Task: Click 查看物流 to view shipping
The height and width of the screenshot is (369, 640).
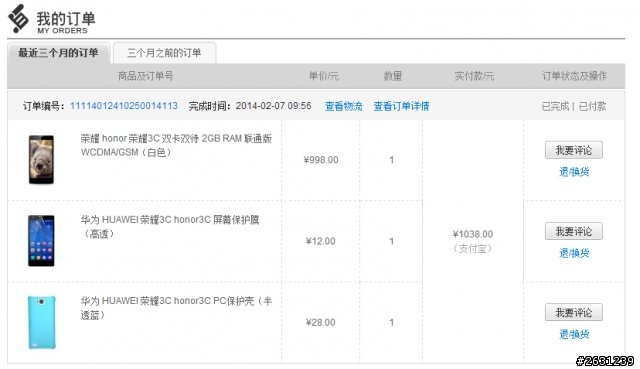Action: click(343, 107)
